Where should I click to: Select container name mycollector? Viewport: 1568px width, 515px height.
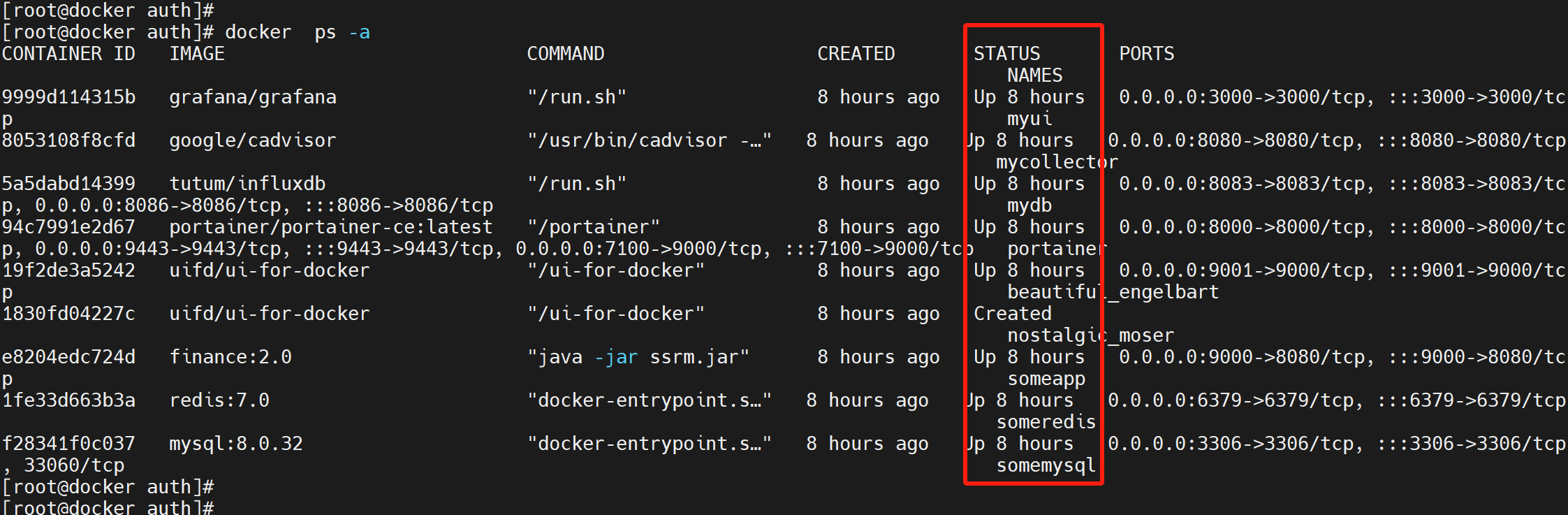(x=1057, y=162)
